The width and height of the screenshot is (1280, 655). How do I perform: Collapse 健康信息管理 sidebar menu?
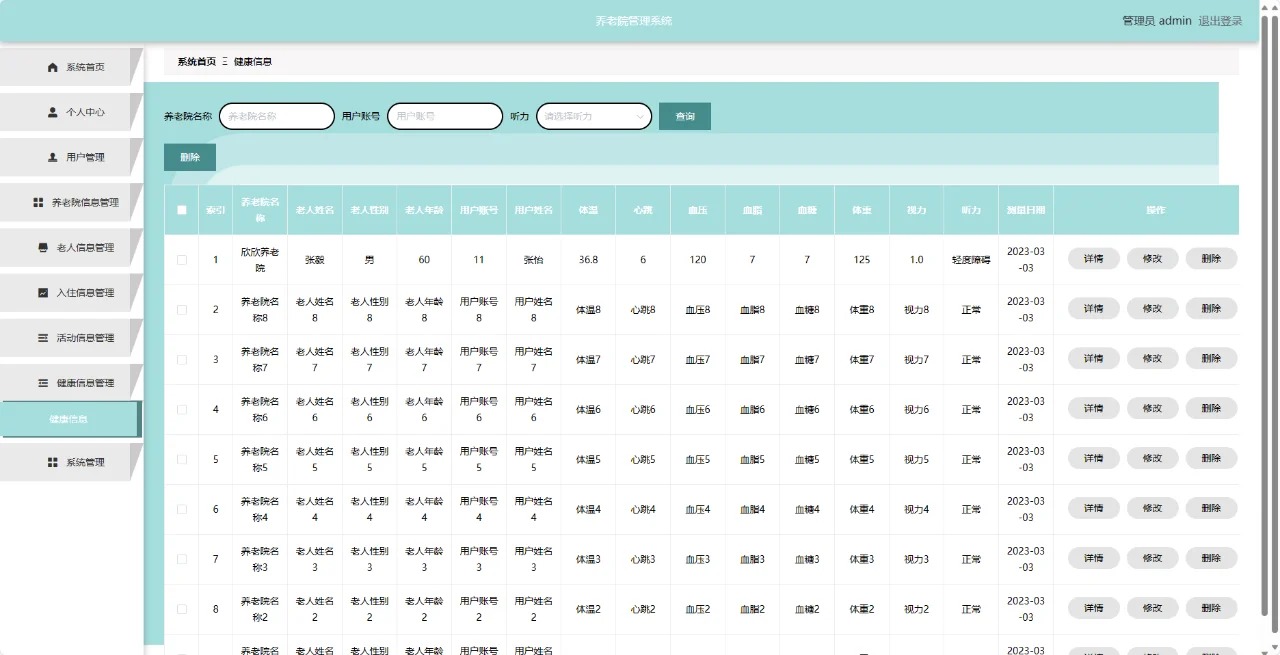[x=72, y=383]
